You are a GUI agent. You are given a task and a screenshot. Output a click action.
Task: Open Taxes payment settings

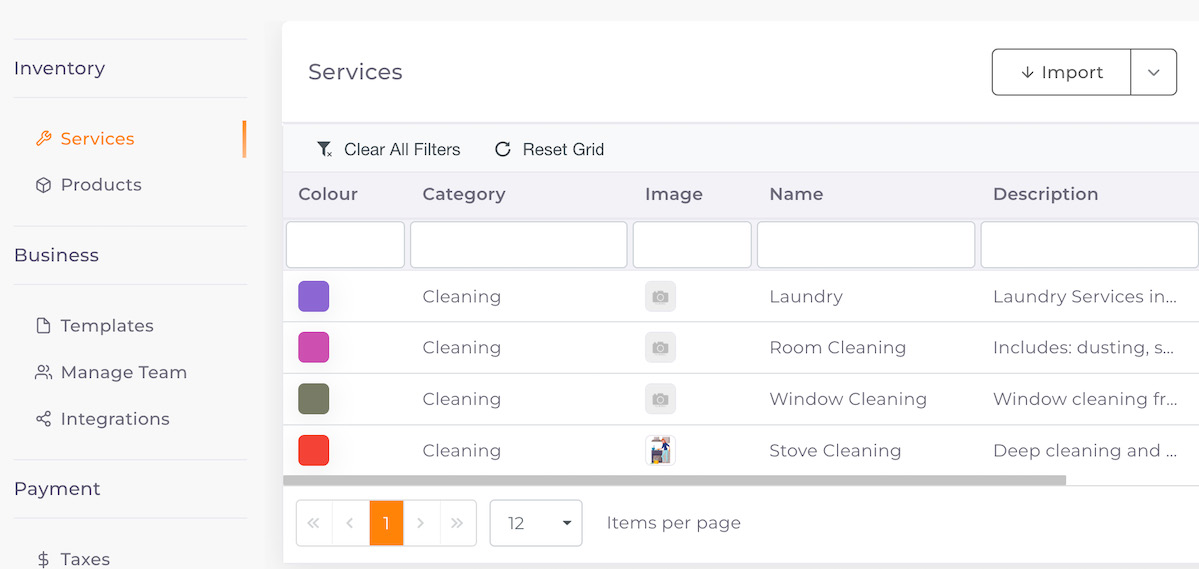pos(73,559)
